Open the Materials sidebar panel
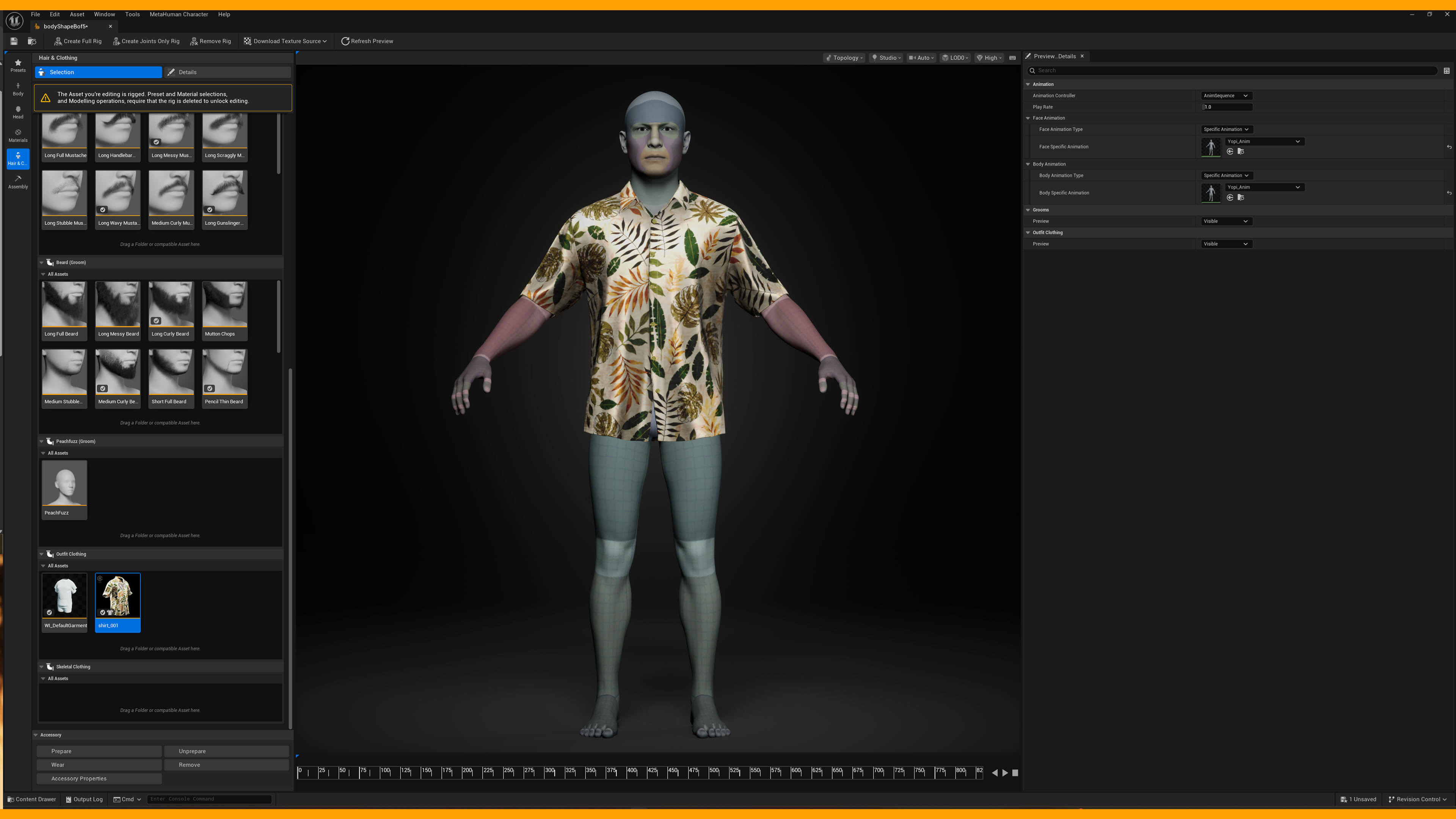1456x819 pixels. (x=18, y=136)
